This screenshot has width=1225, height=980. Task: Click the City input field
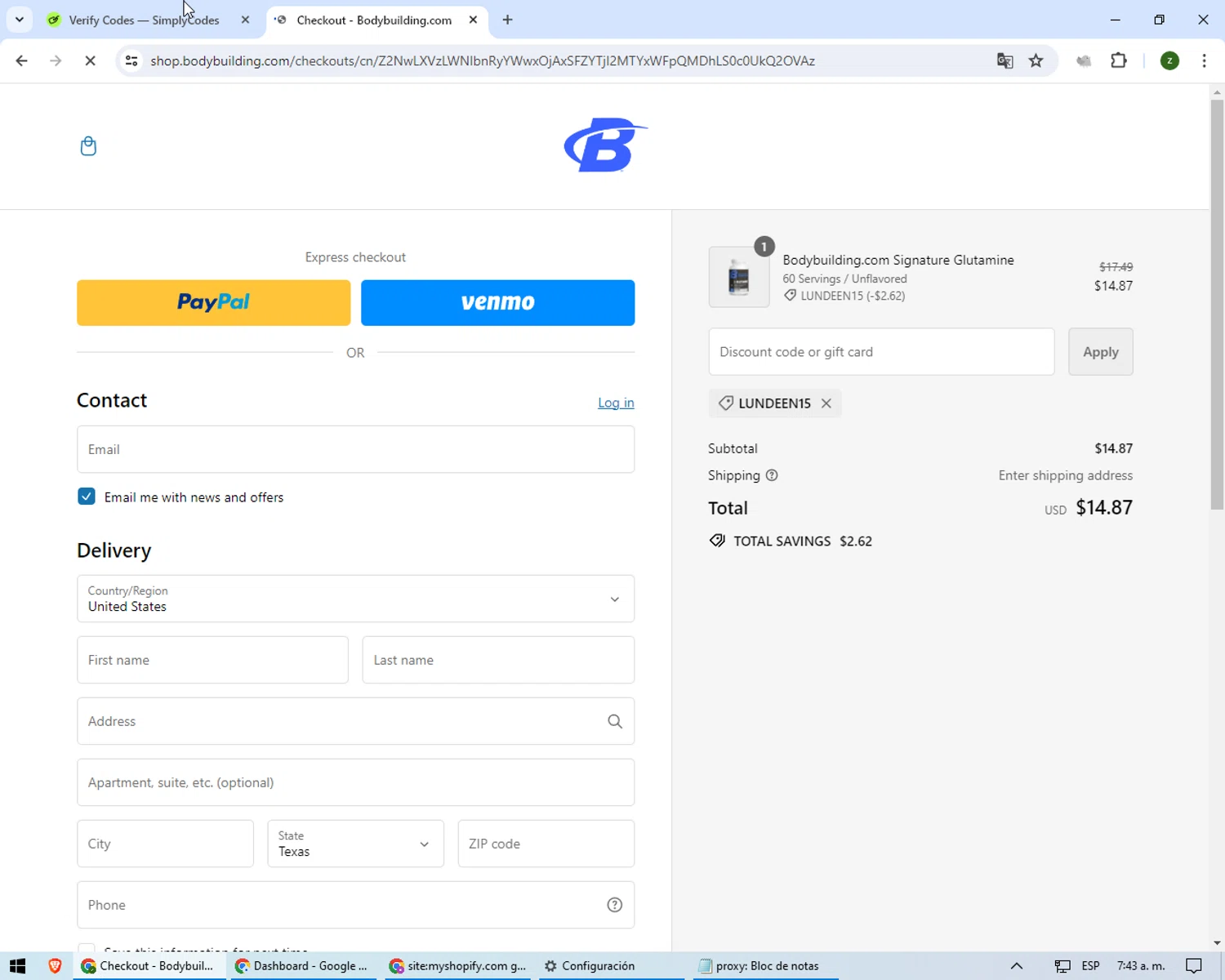tap(165, 844)
